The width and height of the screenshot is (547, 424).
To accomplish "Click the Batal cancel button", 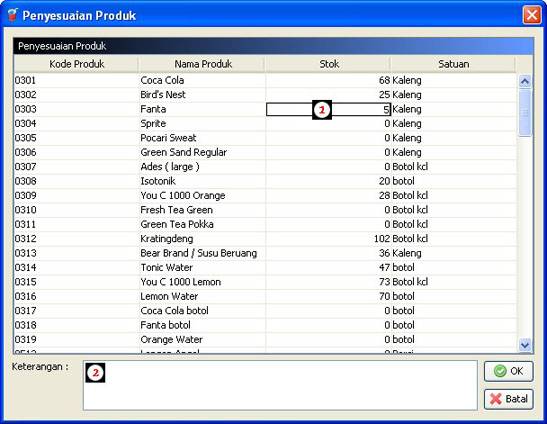I will click(508, 399).
